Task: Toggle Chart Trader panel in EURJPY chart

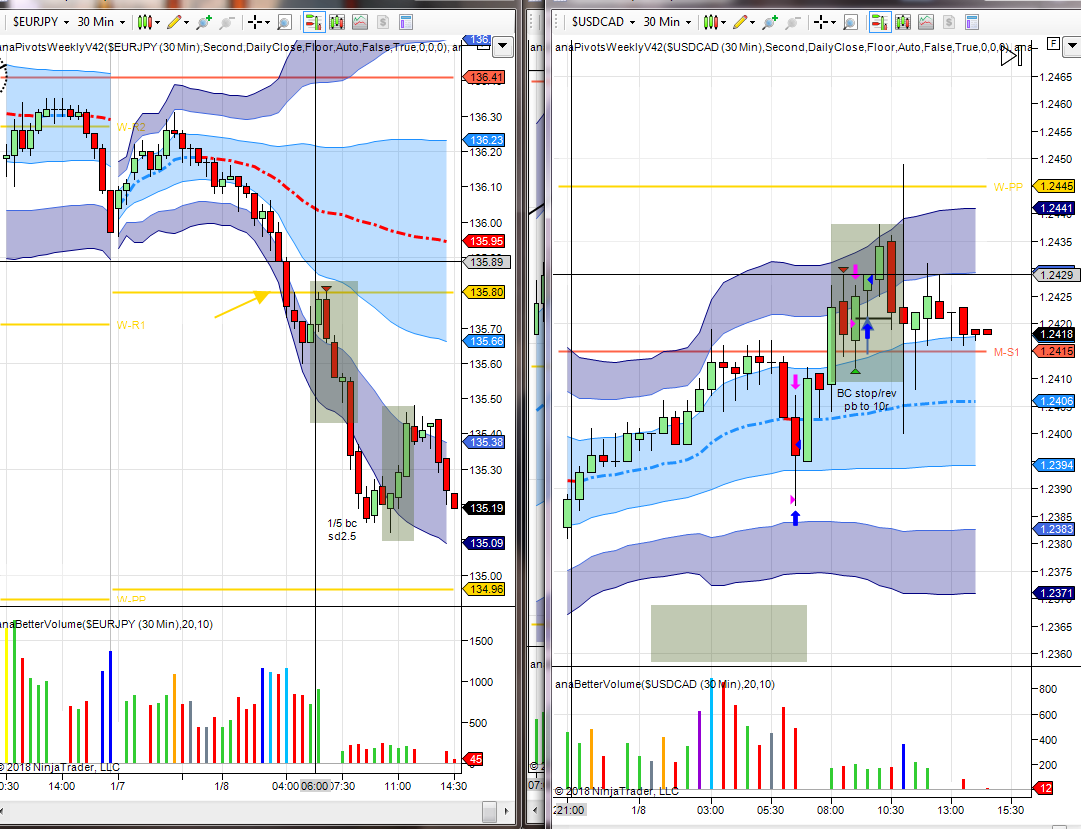Action: click(x=314, y=22)
